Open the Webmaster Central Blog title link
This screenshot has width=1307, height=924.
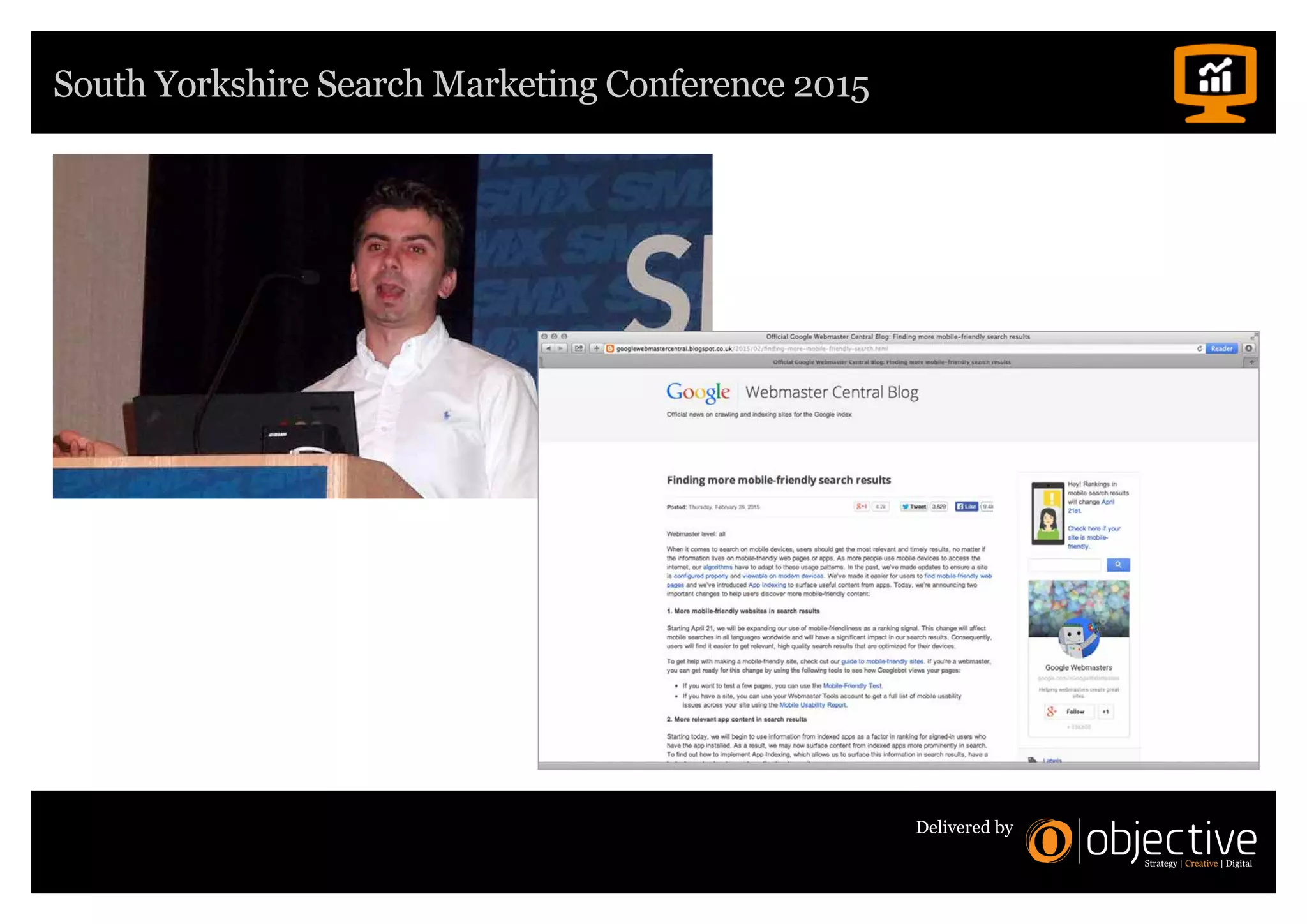click(x=832, y=392)
